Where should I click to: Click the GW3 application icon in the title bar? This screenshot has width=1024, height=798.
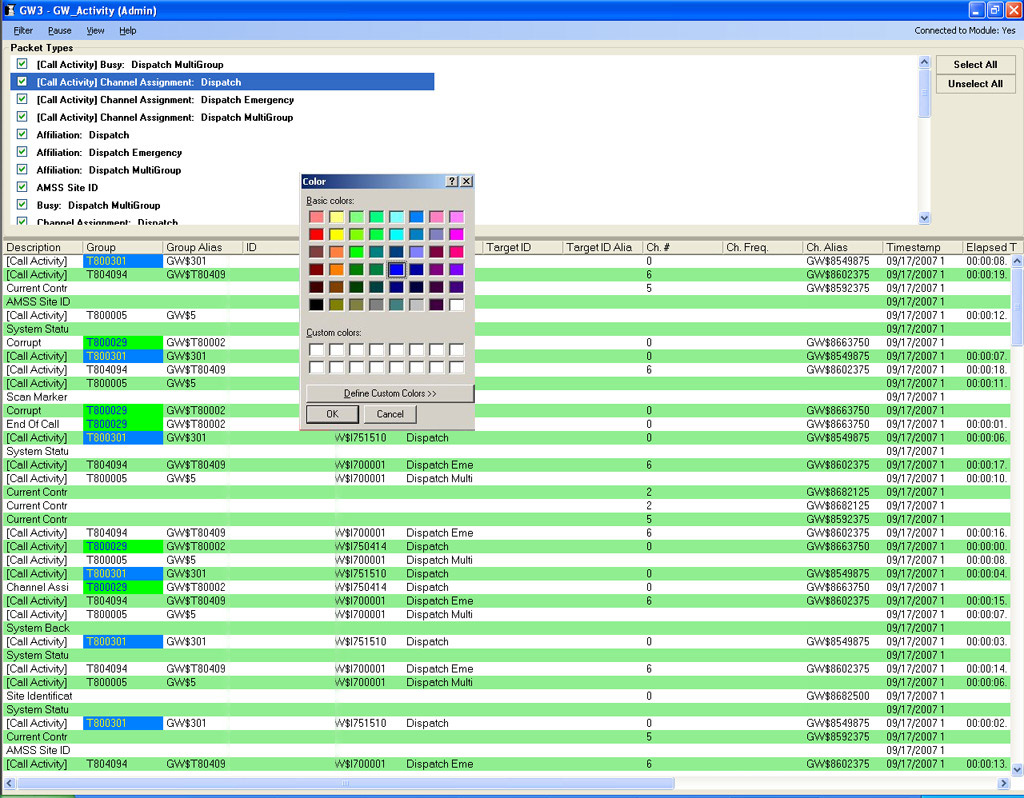10,10
